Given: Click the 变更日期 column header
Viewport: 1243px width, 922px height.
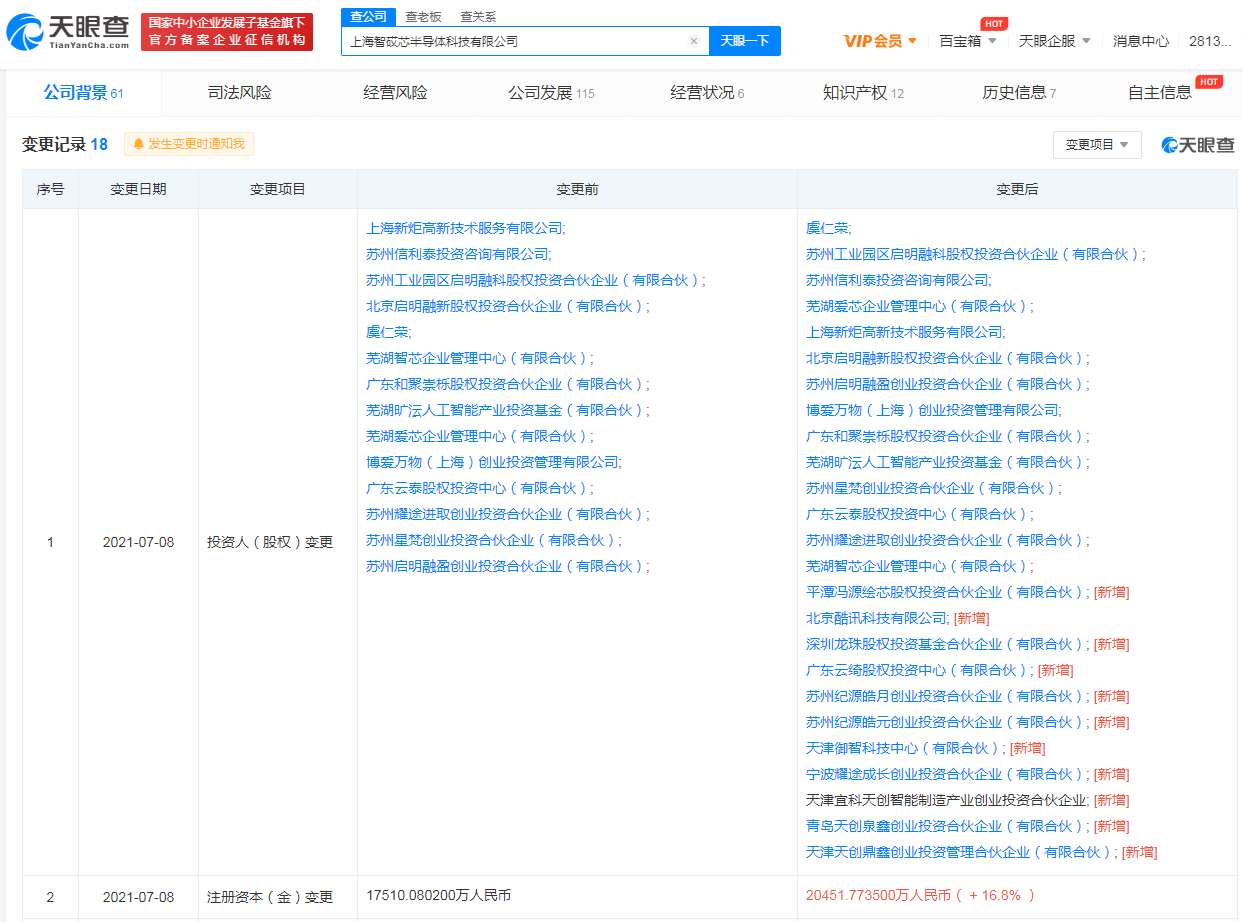Looking at the screenshot, I should (138, 189).
